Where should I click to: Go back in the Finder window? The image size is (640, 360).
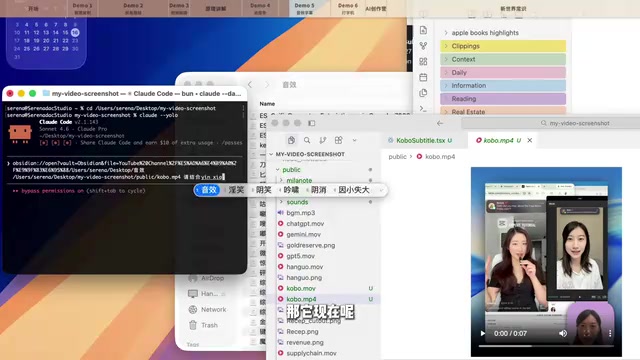250,84
